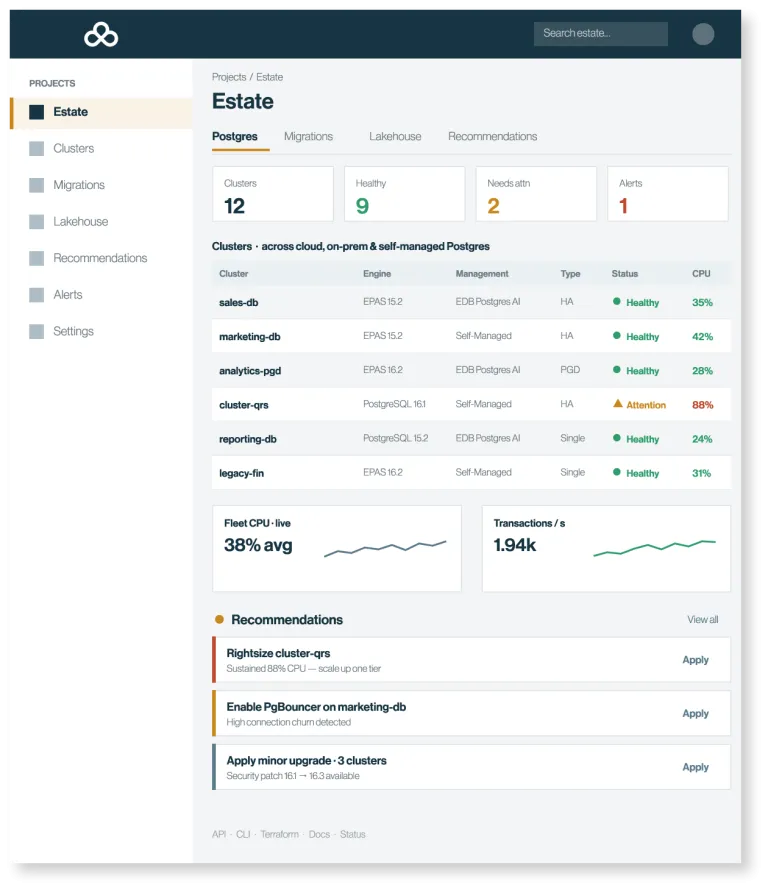Apply the minor upgrade recommendation
Image resolution: width=768 pixels, height=890 pixels.
695,767
